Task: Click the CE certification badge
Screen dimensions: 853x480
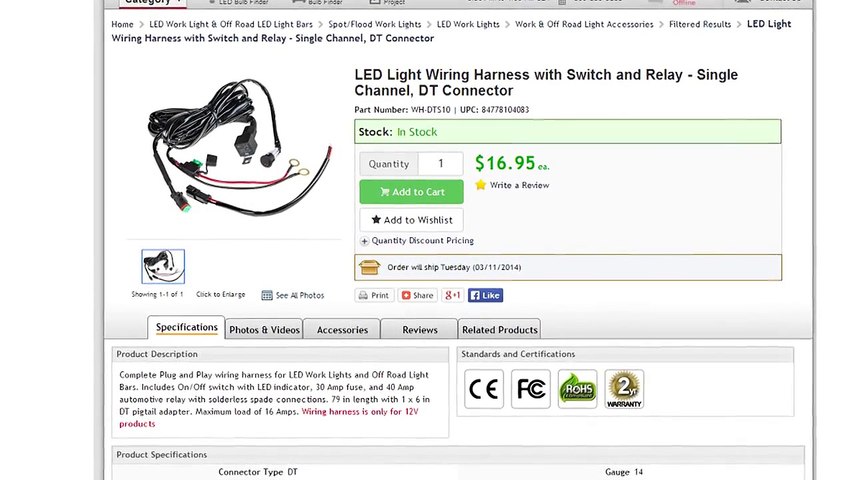Action: pyautogui.click(x=484, y=389)
